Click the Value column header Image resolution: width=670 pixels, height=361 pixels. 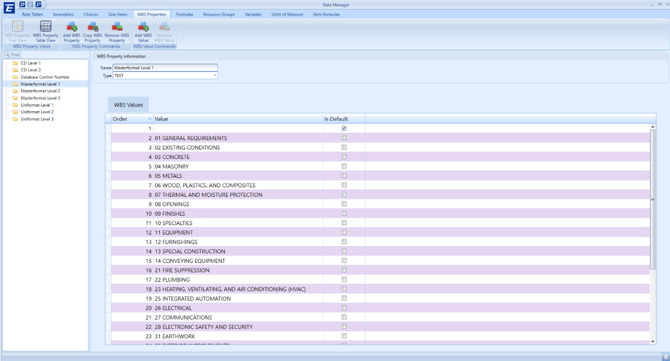click(238, 119)
